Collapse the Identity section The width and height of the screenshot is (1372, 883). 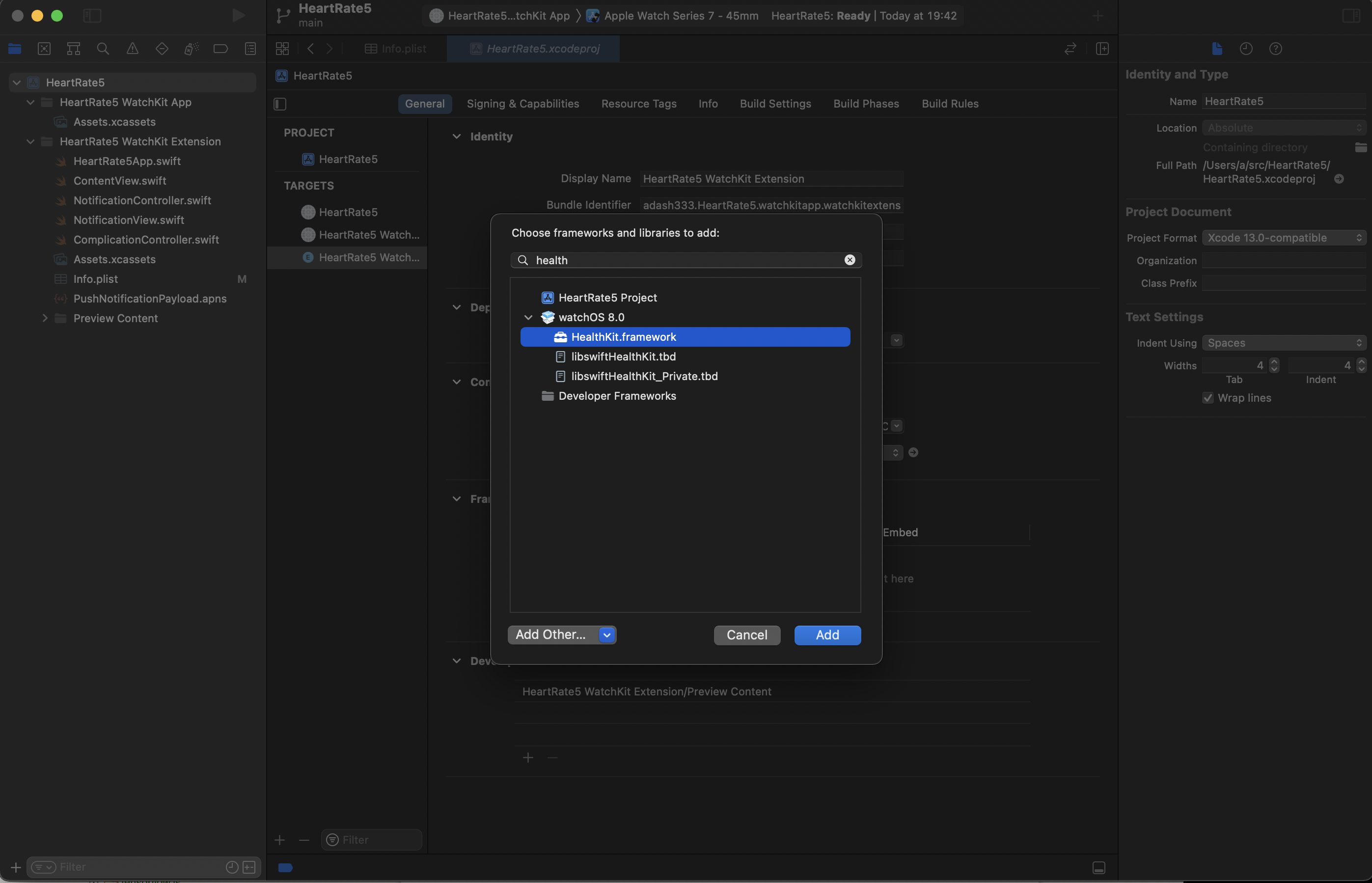456,137
